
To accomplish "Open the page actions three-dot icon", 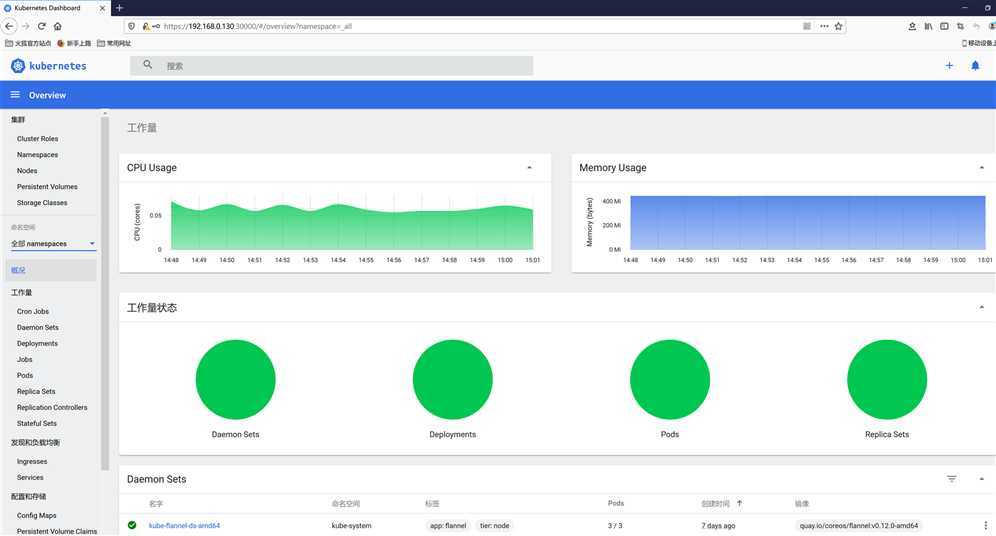I will (x=824, y=26).
